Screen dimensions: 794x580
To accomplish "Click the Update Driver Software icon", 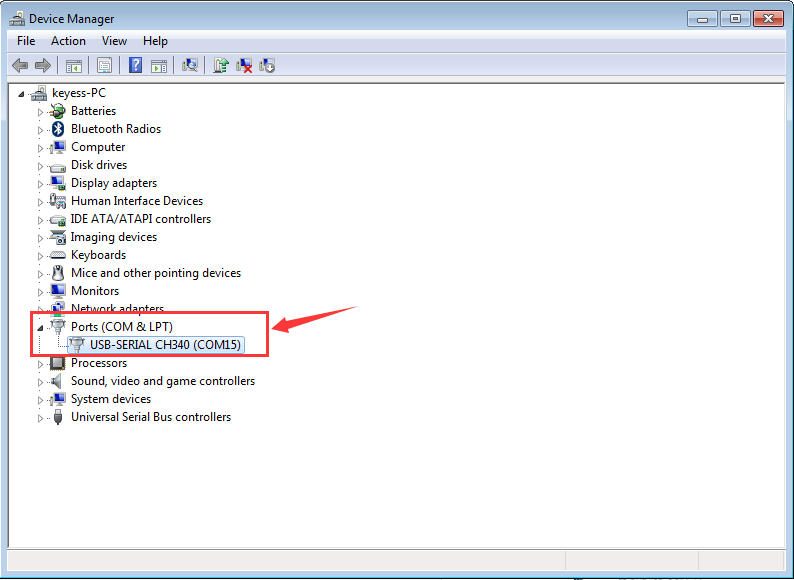I will (221, 65).
